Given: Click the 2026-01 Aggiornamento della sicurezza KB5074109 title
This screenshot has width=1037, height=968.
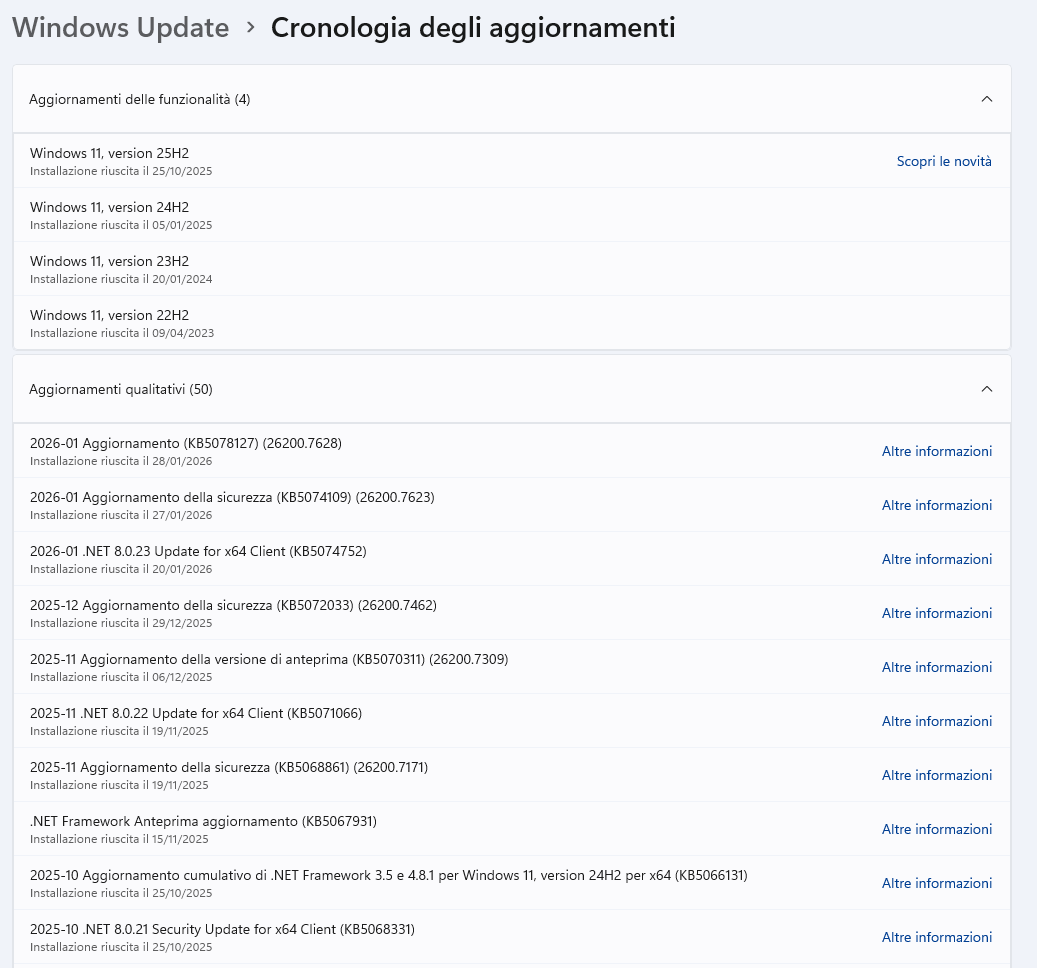Looking at the screenshot, I should tap(232, 497).
